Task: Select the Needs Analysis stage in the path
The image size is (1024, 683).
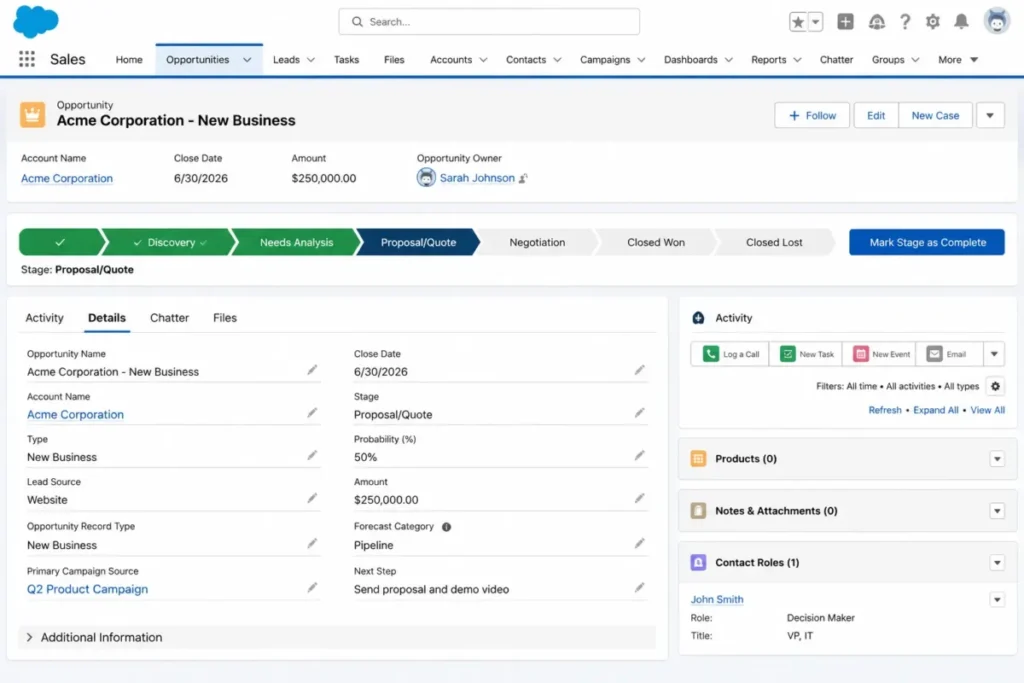Action: 296,242
